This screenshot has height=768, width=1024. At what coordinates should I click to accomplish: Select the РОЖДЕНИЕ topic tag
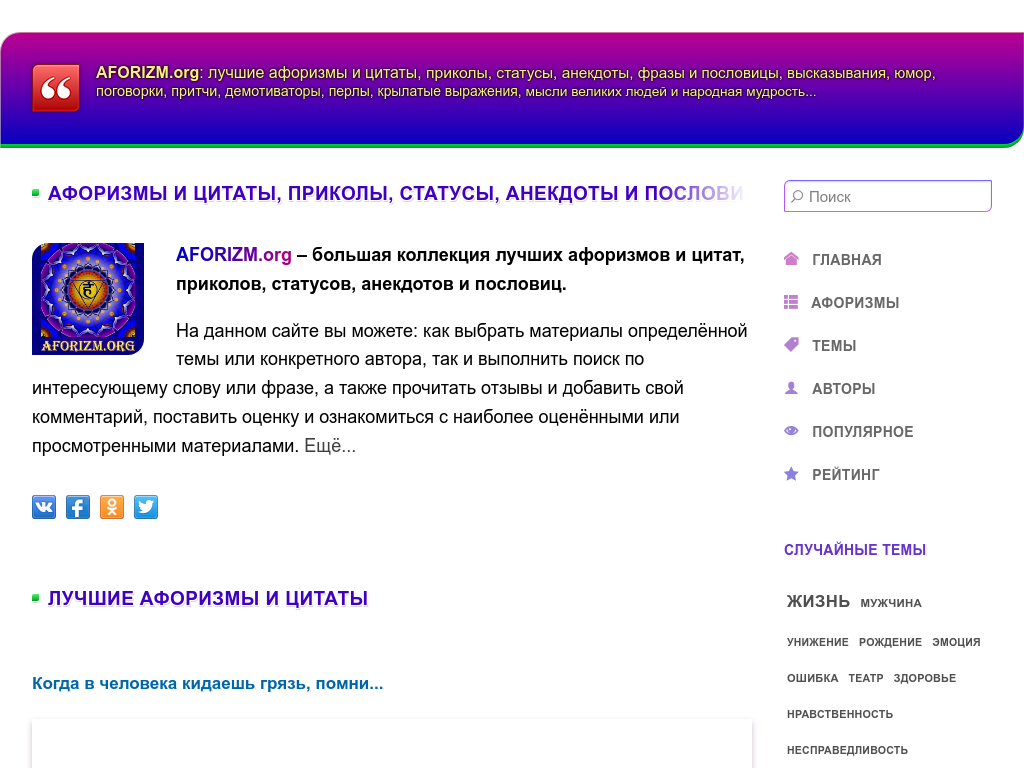pos(890,643)
